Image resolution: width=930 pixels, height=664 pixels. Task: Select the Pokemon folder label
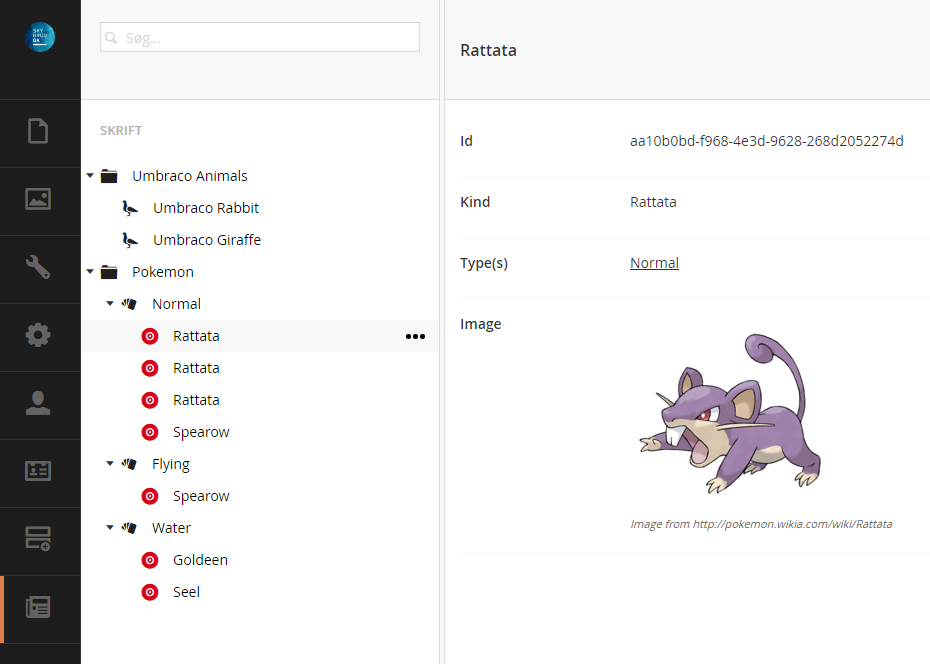coord(163,272)
